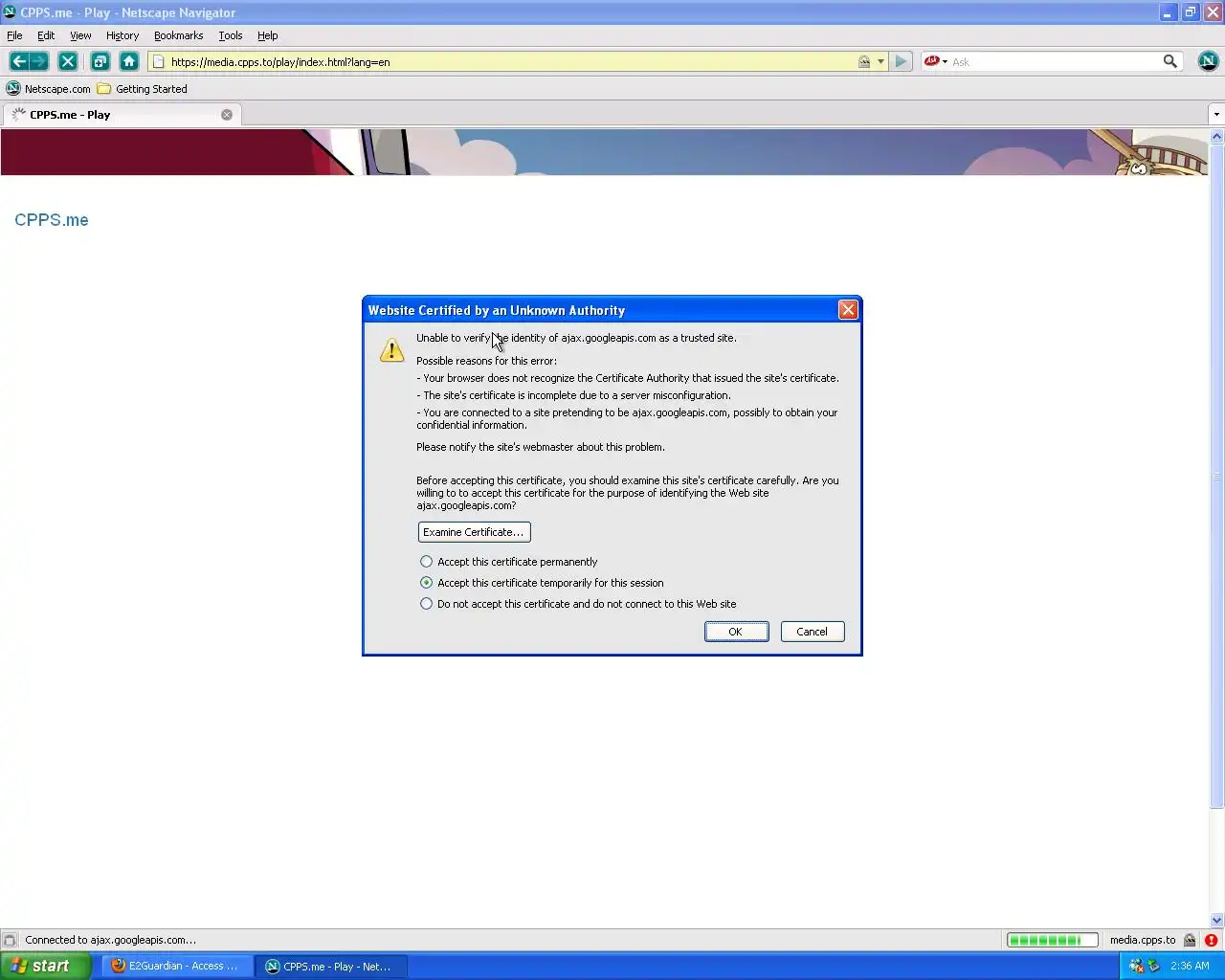Cancel the certificate dialog

813,632
